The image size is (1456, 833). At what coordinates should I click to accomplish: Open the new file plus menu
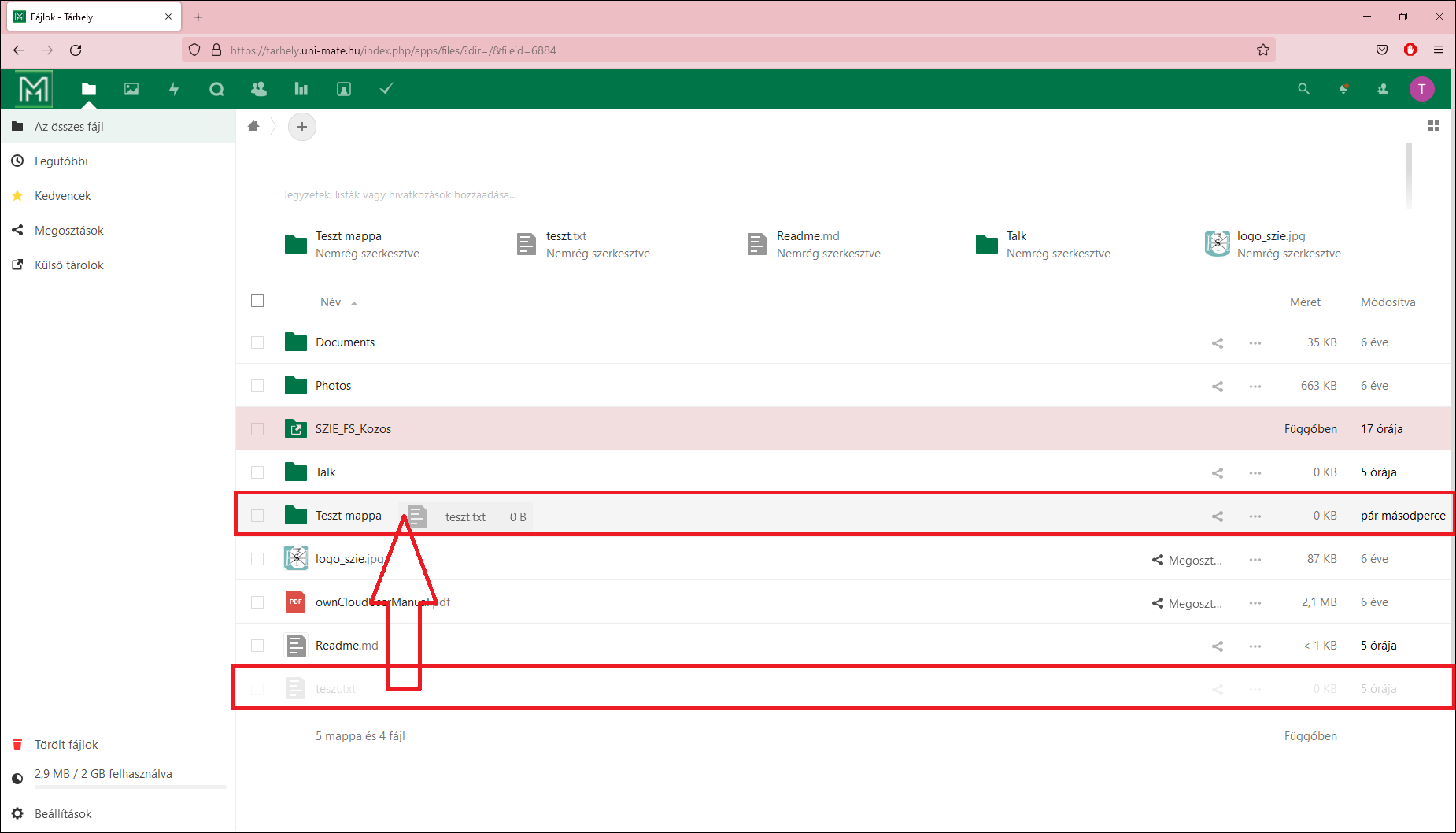pos(302,127)
